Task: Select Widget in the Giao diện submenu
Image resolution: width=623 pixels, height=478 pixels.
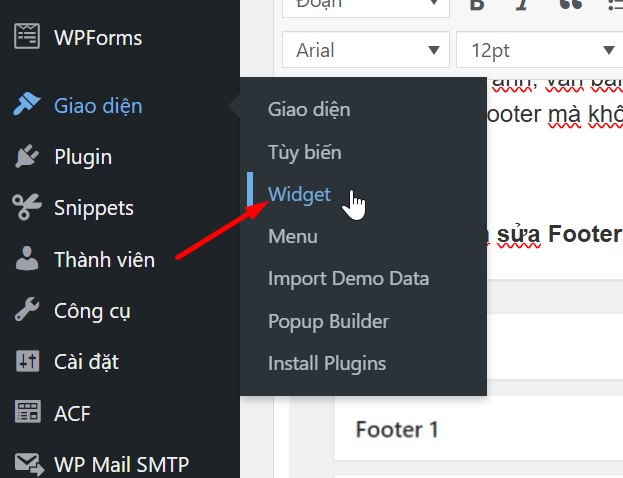Action: (x=299, y=194)
